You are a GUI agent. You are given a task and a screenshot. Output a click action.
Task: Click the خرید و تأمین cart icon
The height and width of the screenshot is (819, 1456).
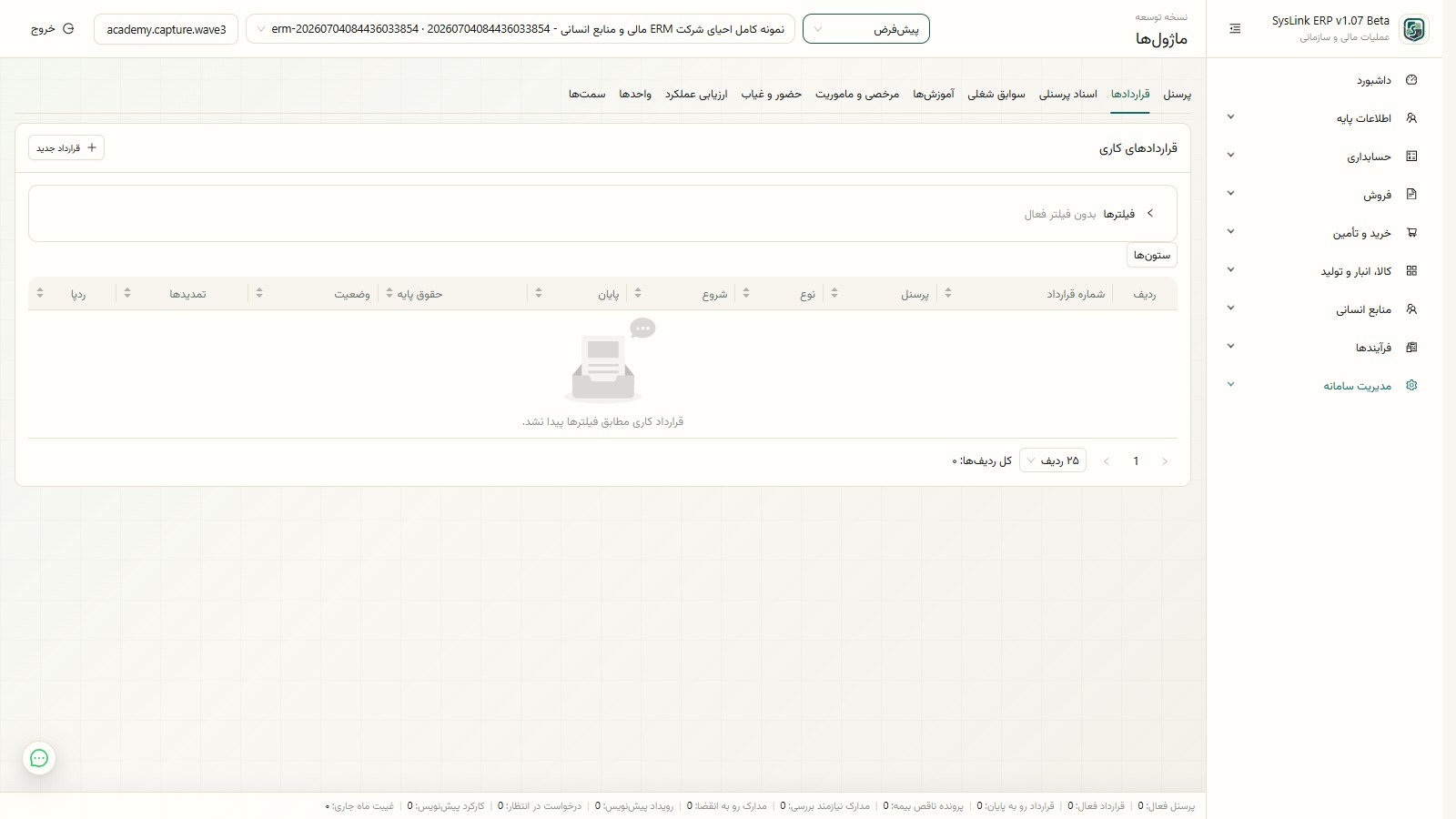coord(1411,233)
